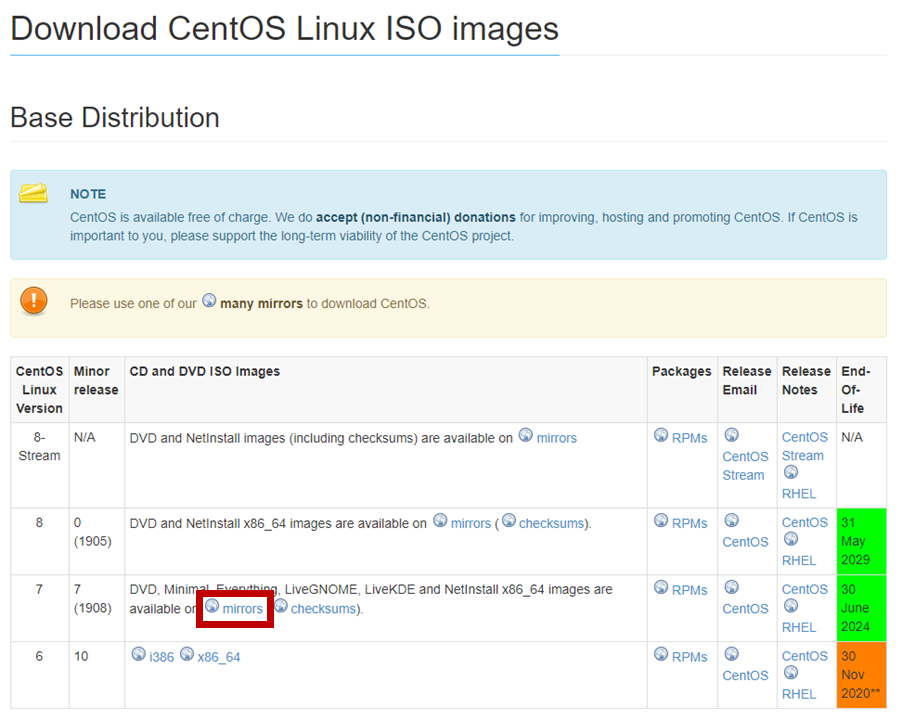Open RPMs link in CentOS 7 row
The image size is (902, 720).
[x=689, y=591]
